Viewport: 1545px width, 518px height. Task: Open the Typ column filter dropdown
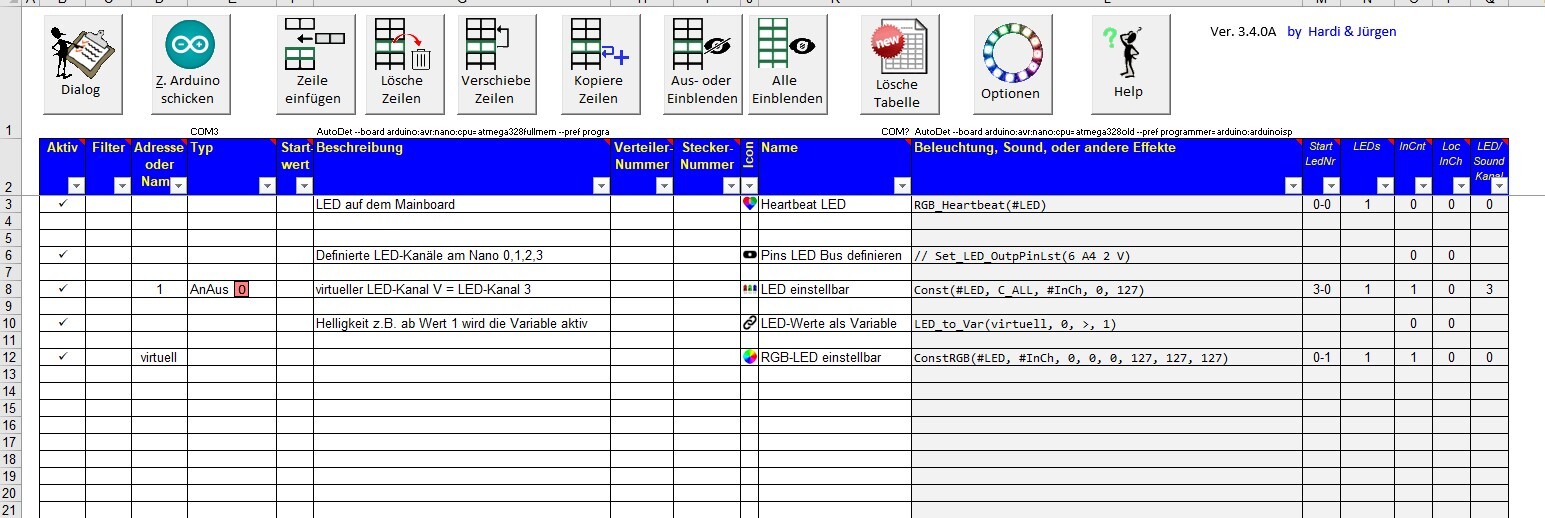pyautogui.click(x=266, y=186)
